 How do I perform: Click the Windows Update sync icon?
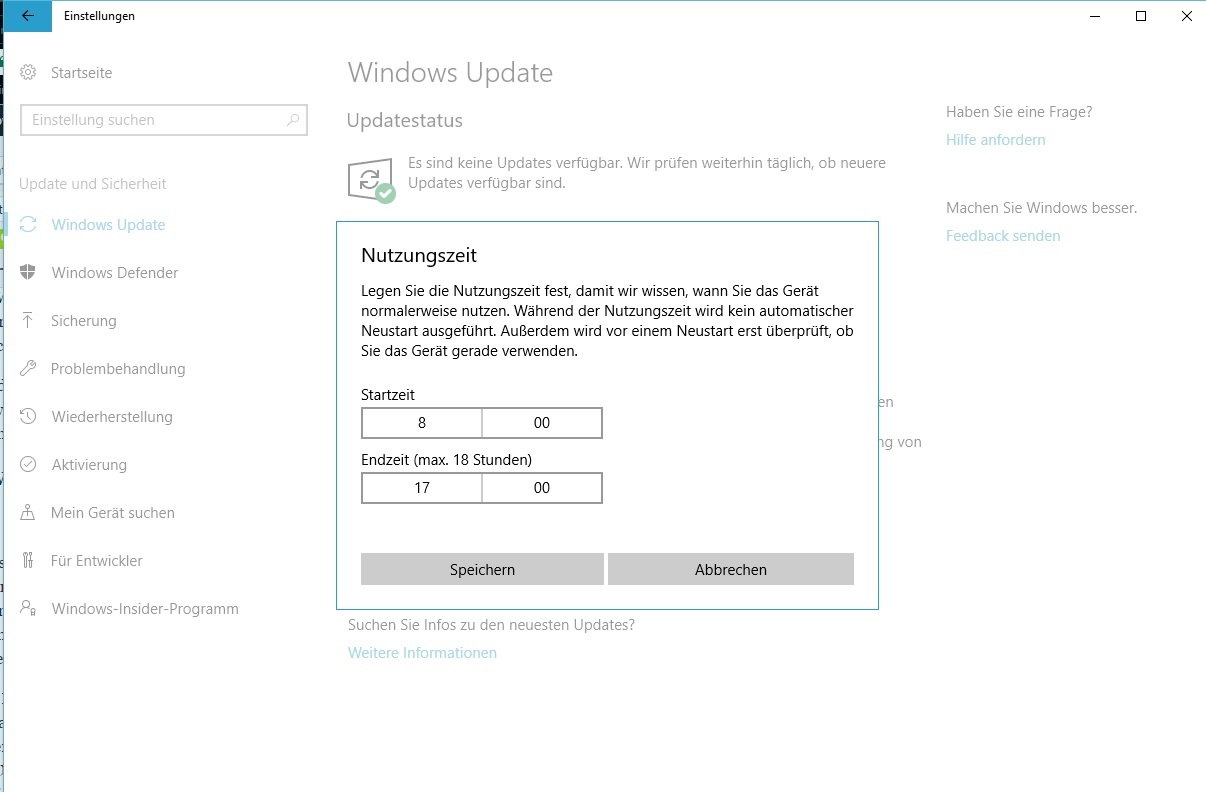(28, 225)
